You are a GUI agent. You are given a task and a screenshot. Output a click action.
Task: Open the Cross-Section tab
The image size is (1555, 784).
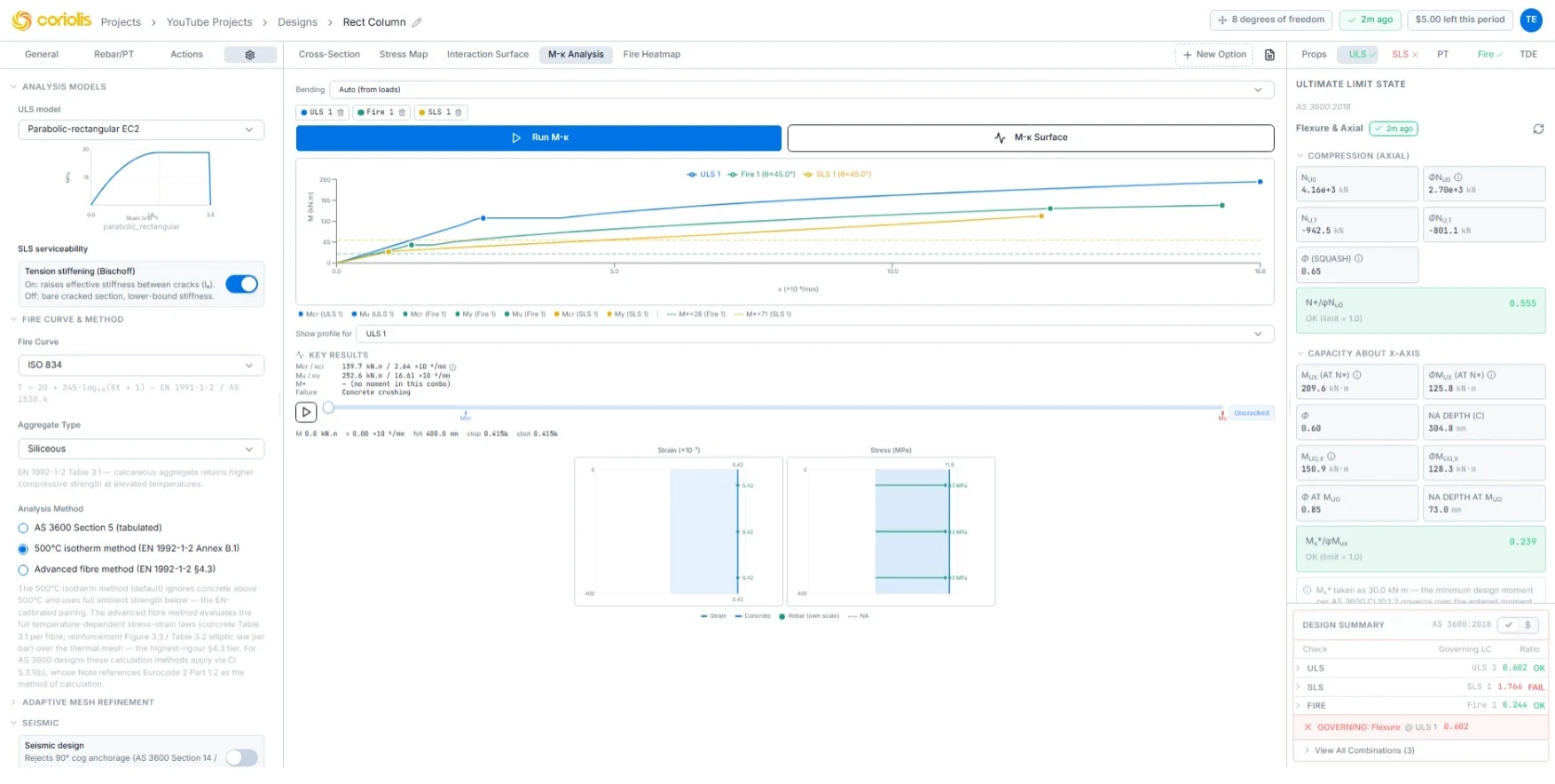click(x=329, y=55)
